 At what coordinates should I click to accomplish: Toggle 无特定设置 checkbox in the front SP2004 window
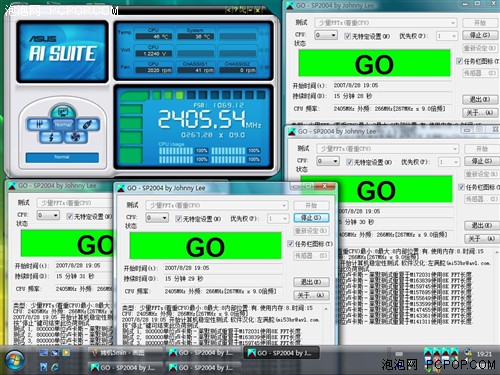coord(179,219)
